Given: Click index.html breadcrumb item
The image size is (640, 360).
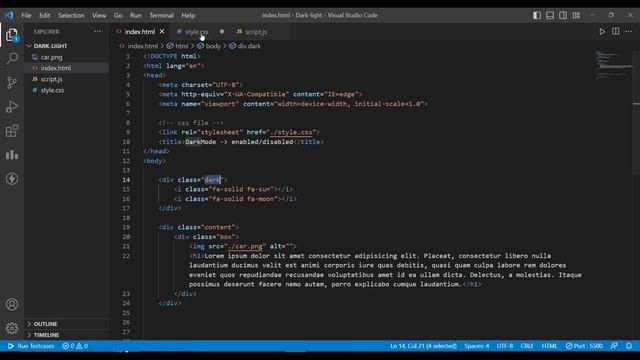Looking at the screenshot, I should pyautogui.click(x=138, y=46).
